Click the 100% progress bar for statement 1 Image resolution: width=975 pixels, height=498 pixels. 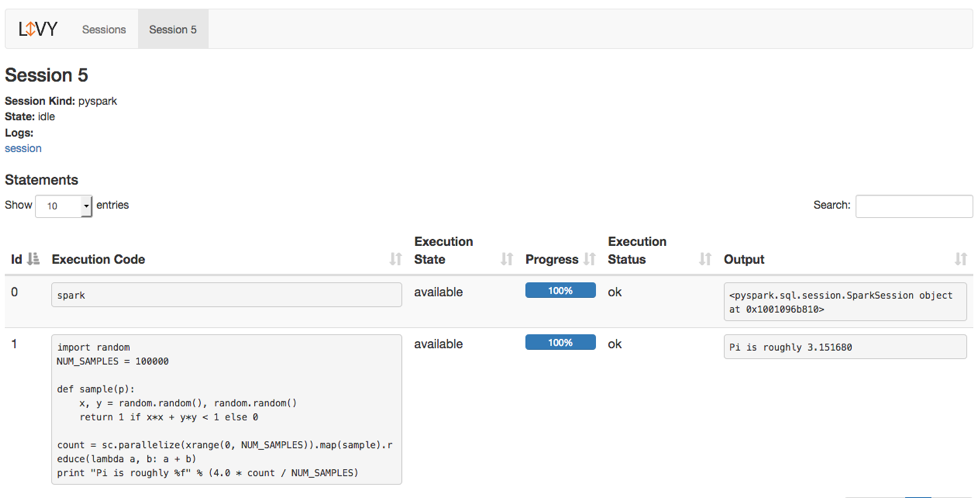coord(560,343)
